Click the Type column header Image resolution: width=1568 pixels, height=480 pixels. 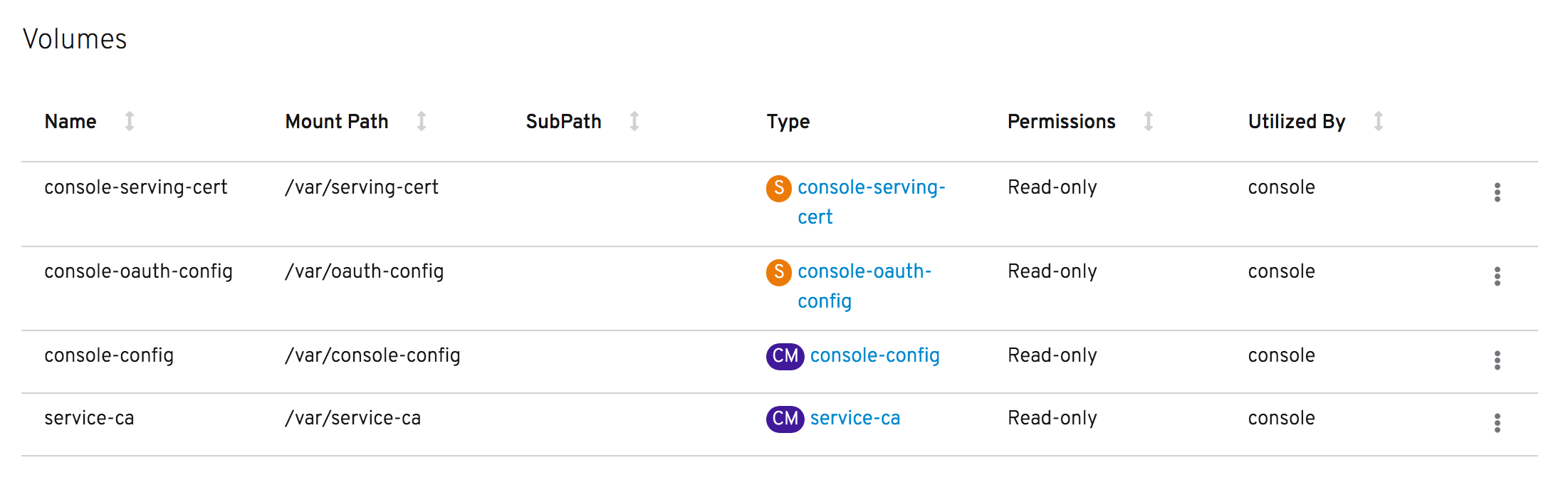[x=788, y=122]
